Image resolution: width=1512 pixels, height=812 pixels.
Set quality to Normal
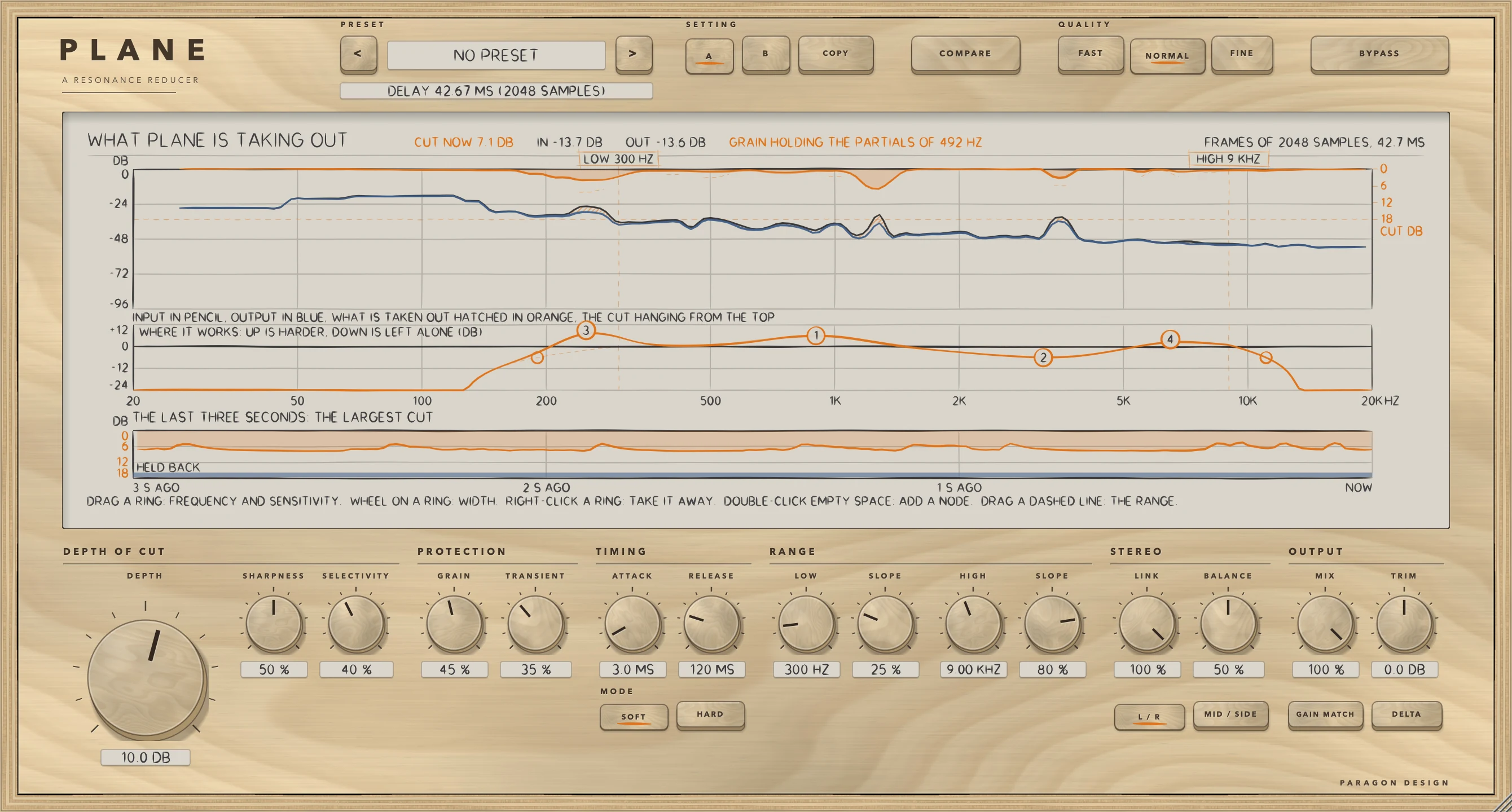pos(1167,56)
